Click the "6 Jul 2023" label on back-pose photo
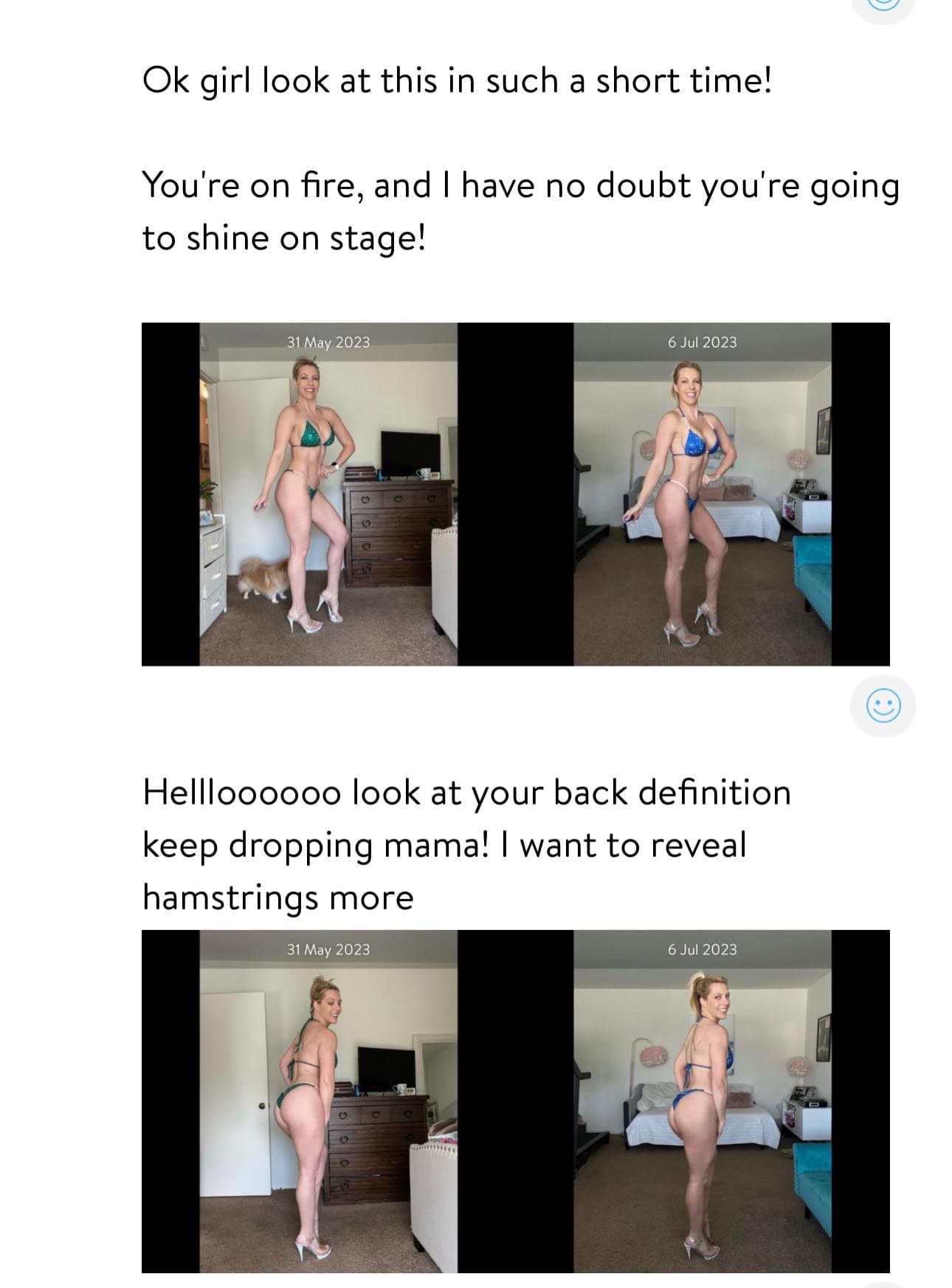This screenshot has height=1288, width=952. click(x=702, y=950)
